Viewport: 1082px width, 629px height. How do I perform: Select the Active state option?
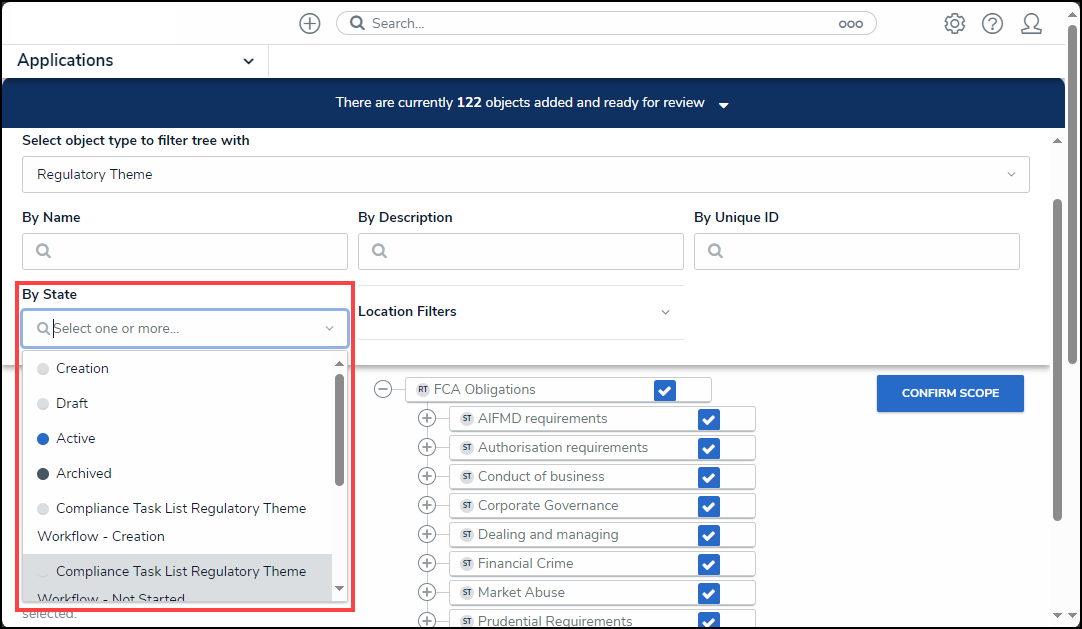76,439
